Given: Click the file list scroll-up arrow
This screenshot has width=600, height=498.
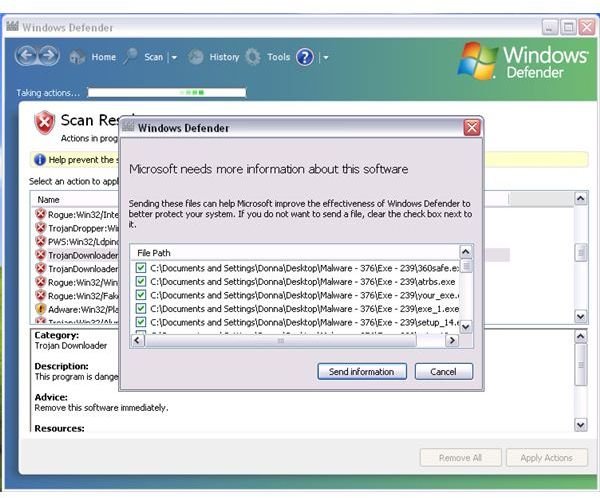Looking at the screenshot, I should click(466, 251).
